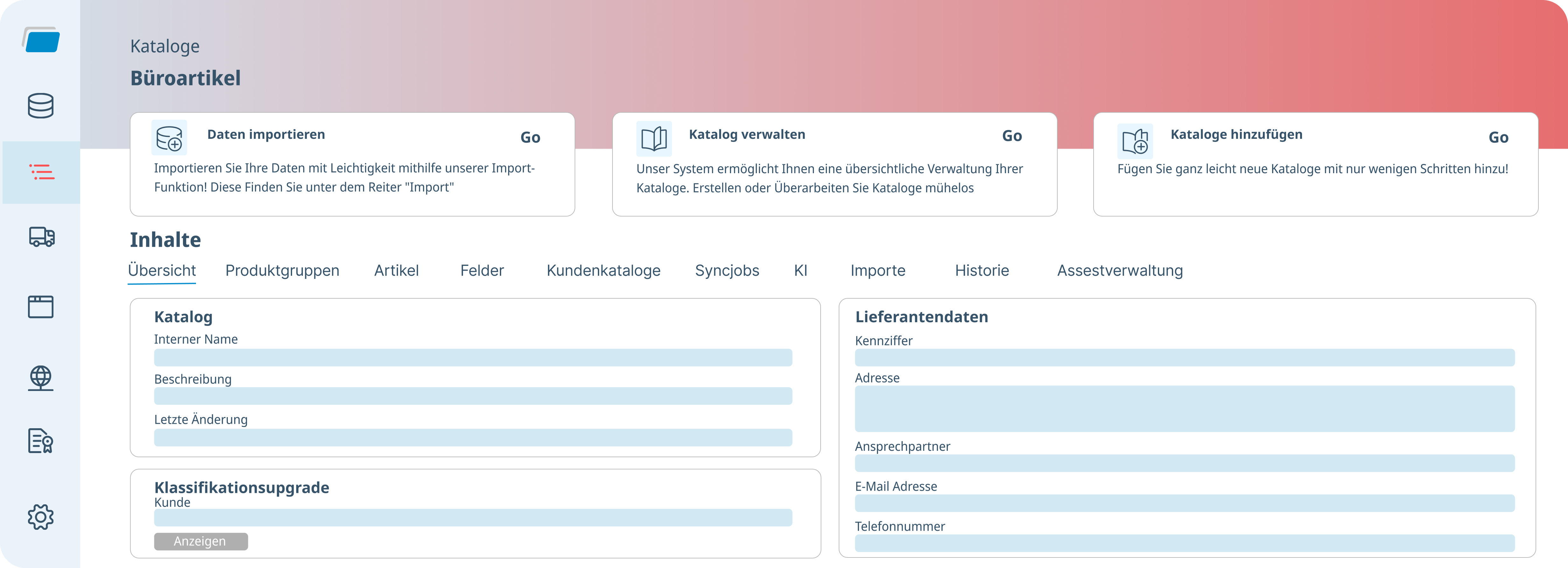Open the database icon in sidebar

[x=41, y=105]
